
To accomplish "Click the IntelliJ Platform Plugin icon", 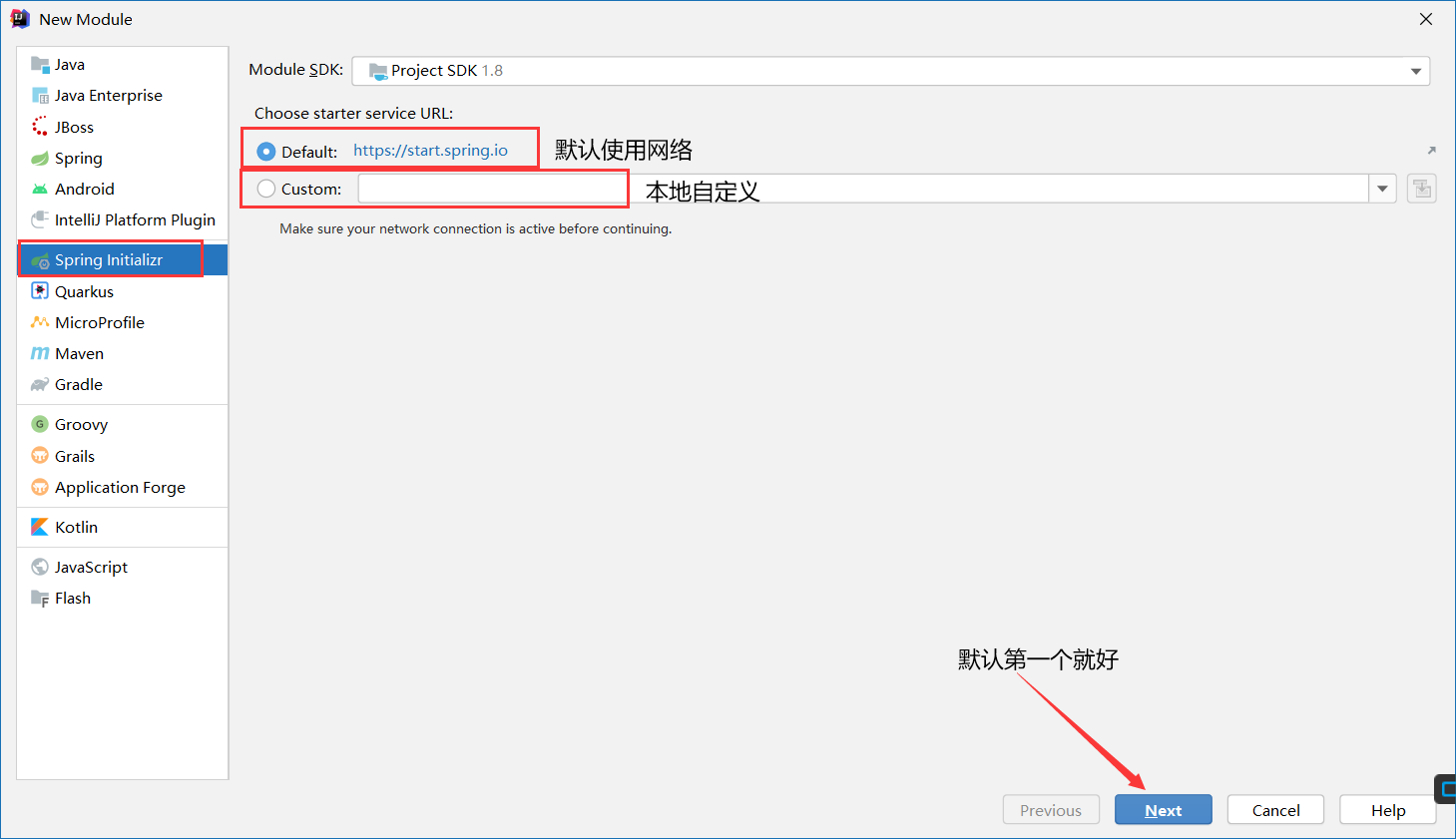I will coord(40,219).
